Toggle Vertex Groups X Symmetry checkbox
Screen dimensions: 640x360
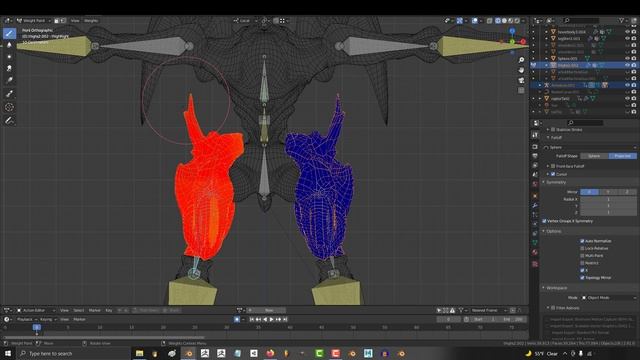[544, 221]
